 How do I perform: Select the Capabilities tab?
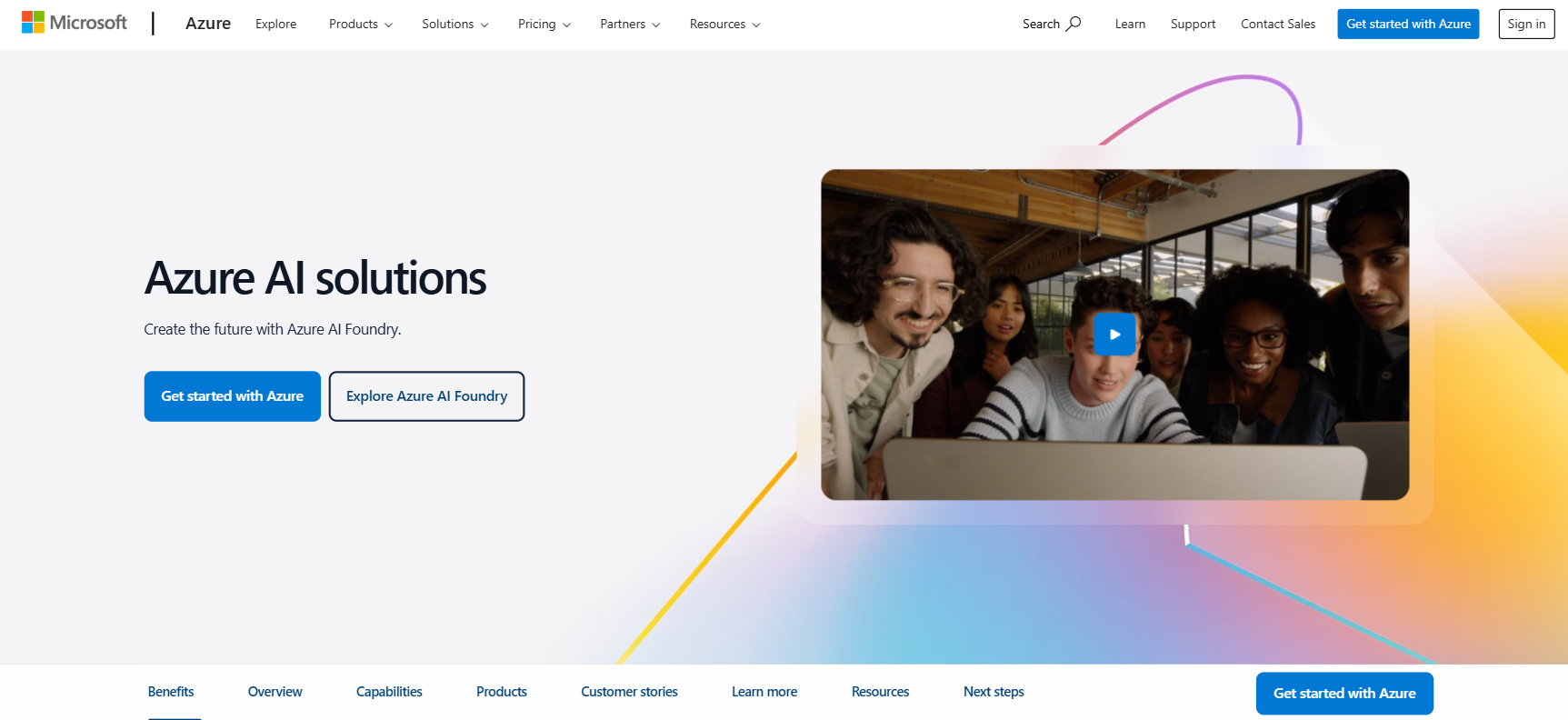[389, 692]
